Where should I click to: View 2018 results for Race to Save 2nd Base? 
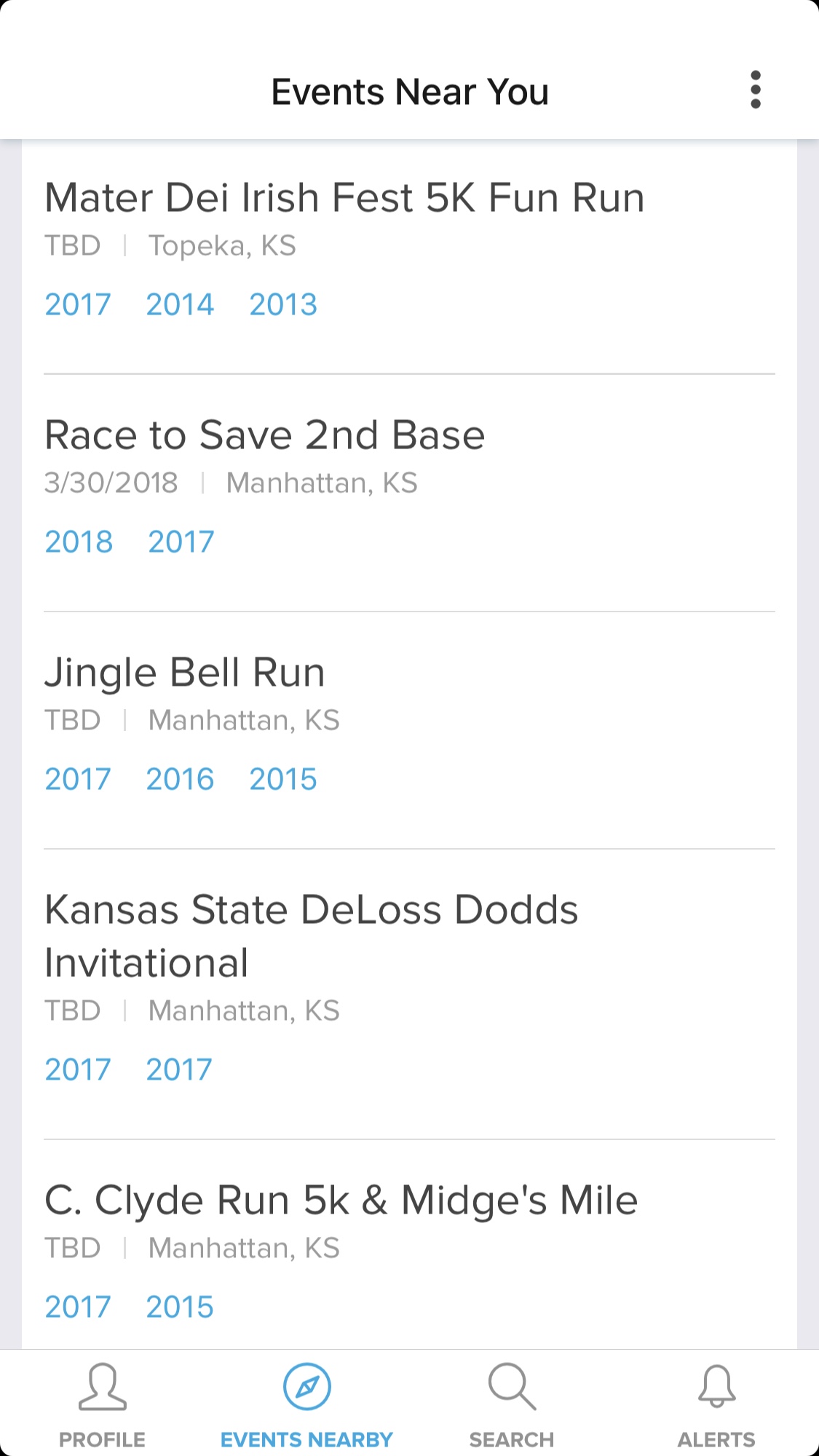pos(79,542)
